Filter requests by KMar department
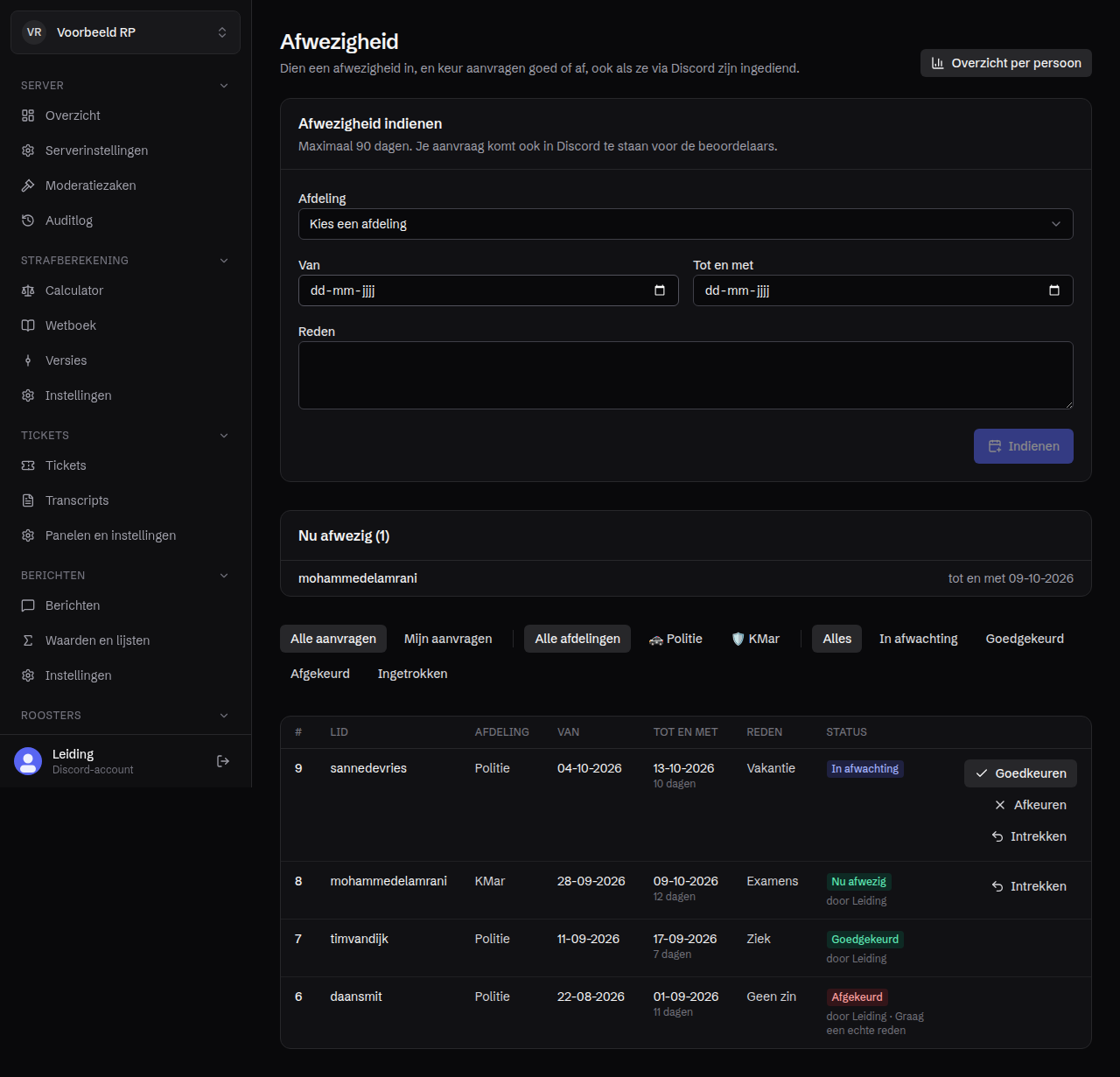The height and width of the screenshot is (1077, 1120). tap(755, 639)
